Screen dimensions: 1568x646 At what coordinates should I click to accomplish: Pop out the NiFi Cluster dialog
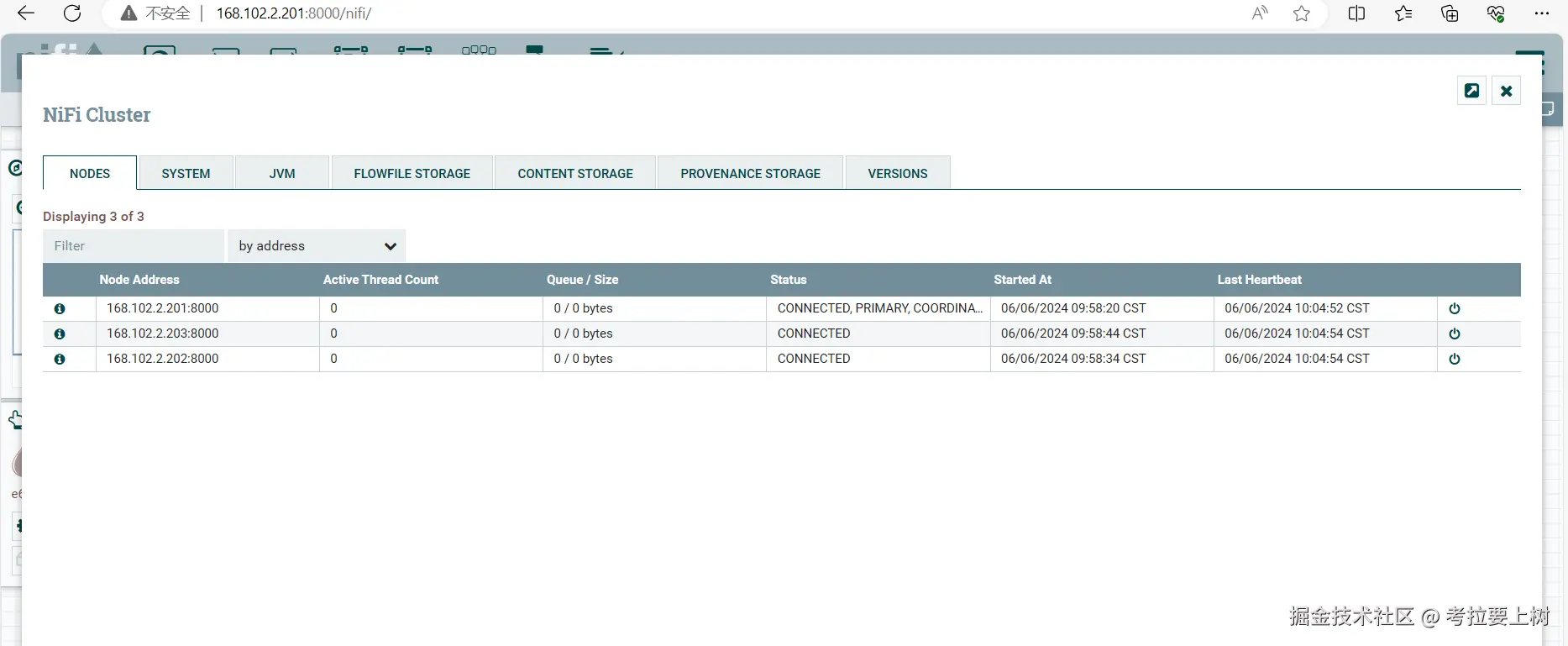[1471, 91]
